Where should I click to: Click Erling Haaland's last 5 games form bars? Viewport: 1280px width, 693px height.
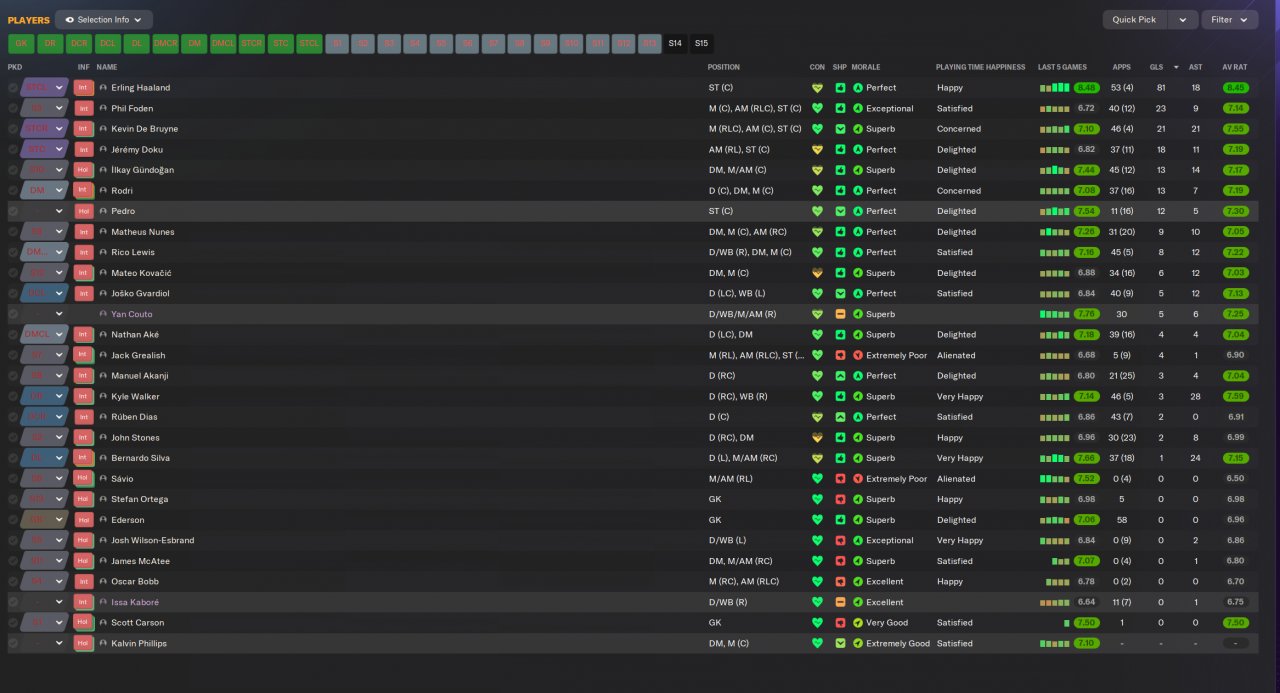[x=1053, y=88]
